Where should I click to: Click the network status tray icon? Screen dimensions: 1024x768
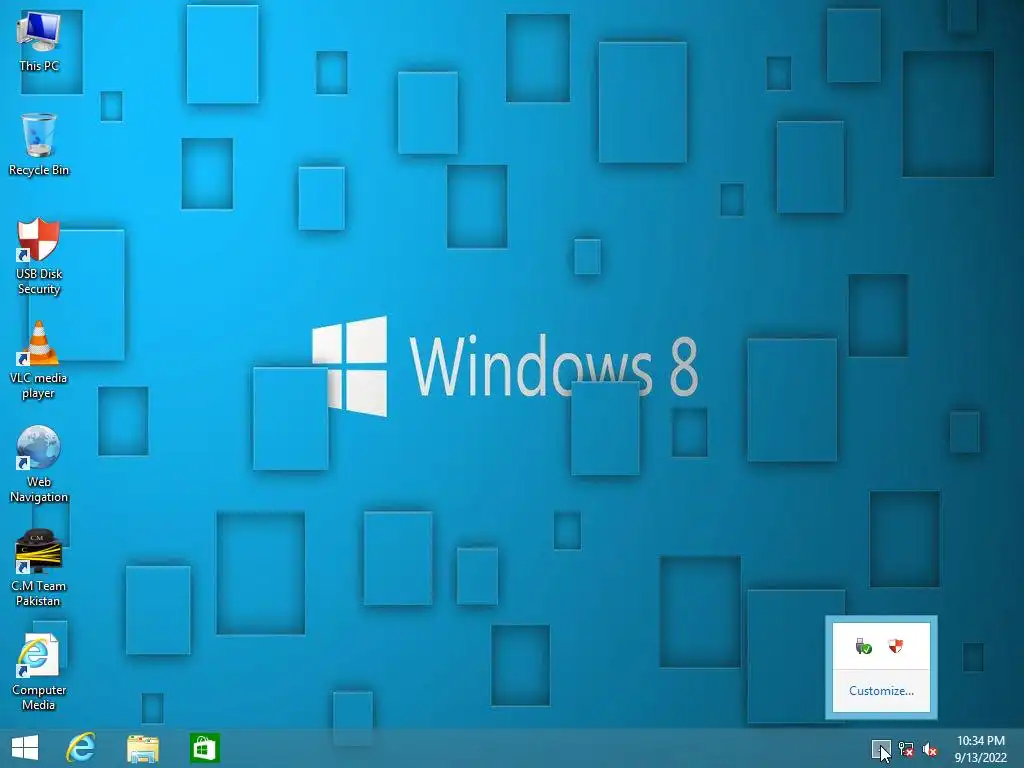(x=906, y=749)
